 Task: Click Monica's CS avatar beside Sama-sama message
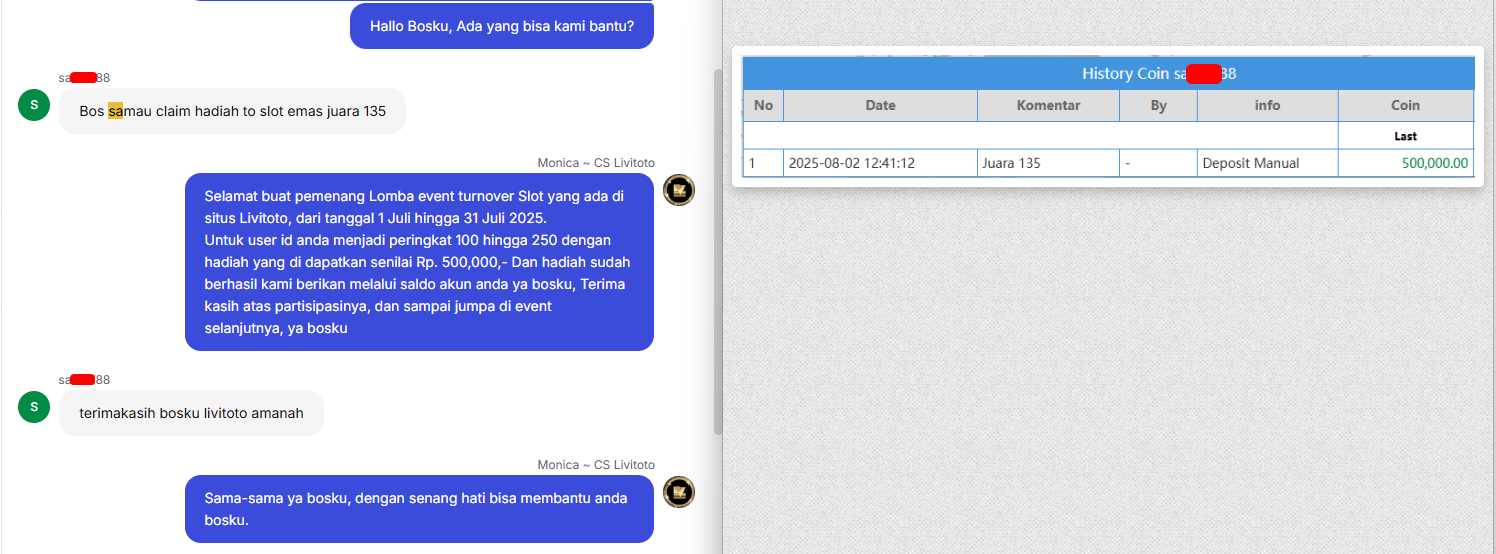(679, 491)
